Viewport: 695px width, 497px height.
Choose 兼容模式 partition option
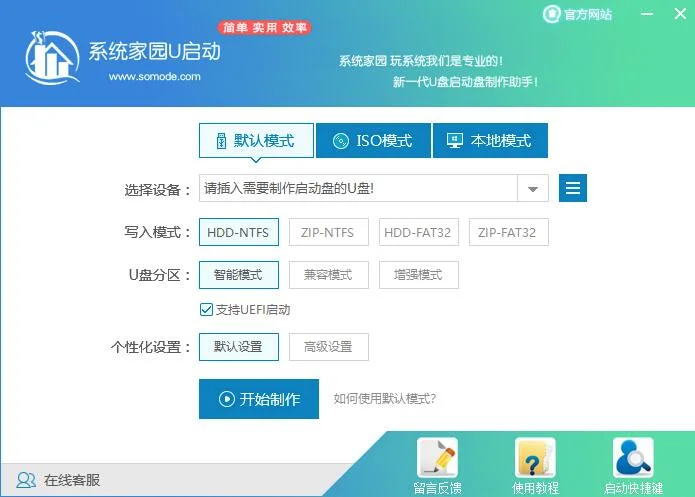pos(328,274)
